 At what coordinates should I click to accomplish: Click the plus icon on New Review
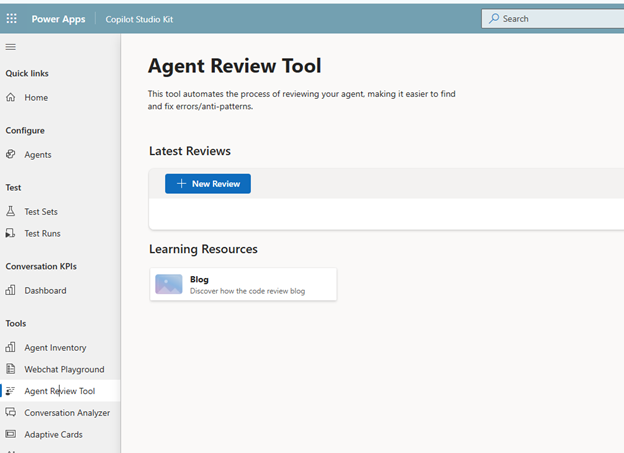point(181,184)
